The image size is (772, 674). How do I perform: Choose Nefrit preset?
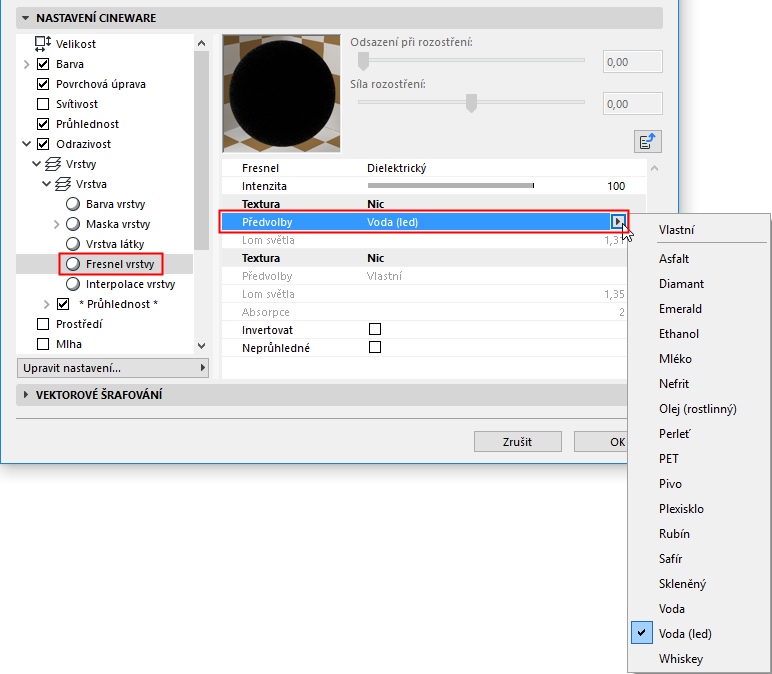coord(699,384)
